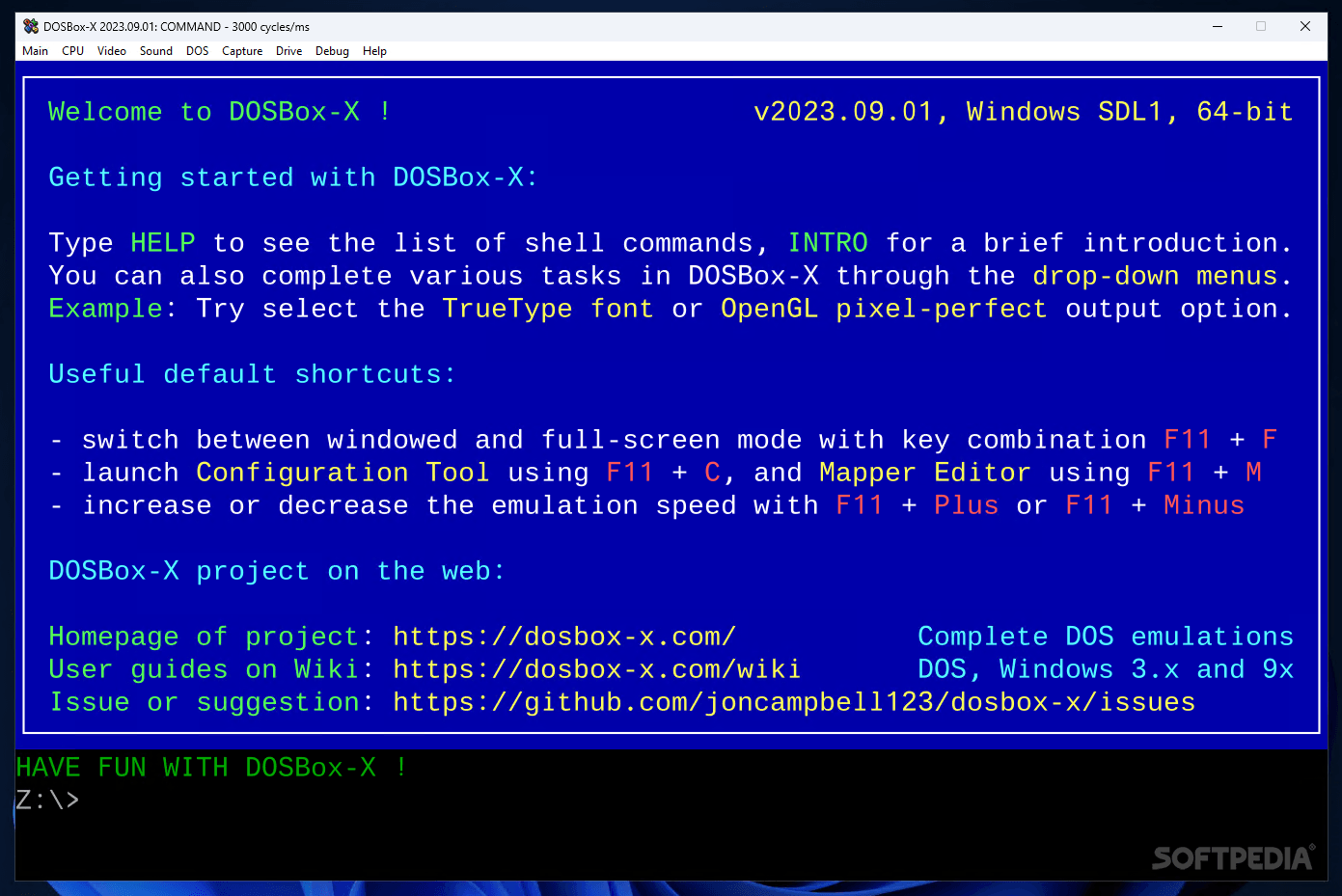Open the Help menu

(x=374, y=51)
